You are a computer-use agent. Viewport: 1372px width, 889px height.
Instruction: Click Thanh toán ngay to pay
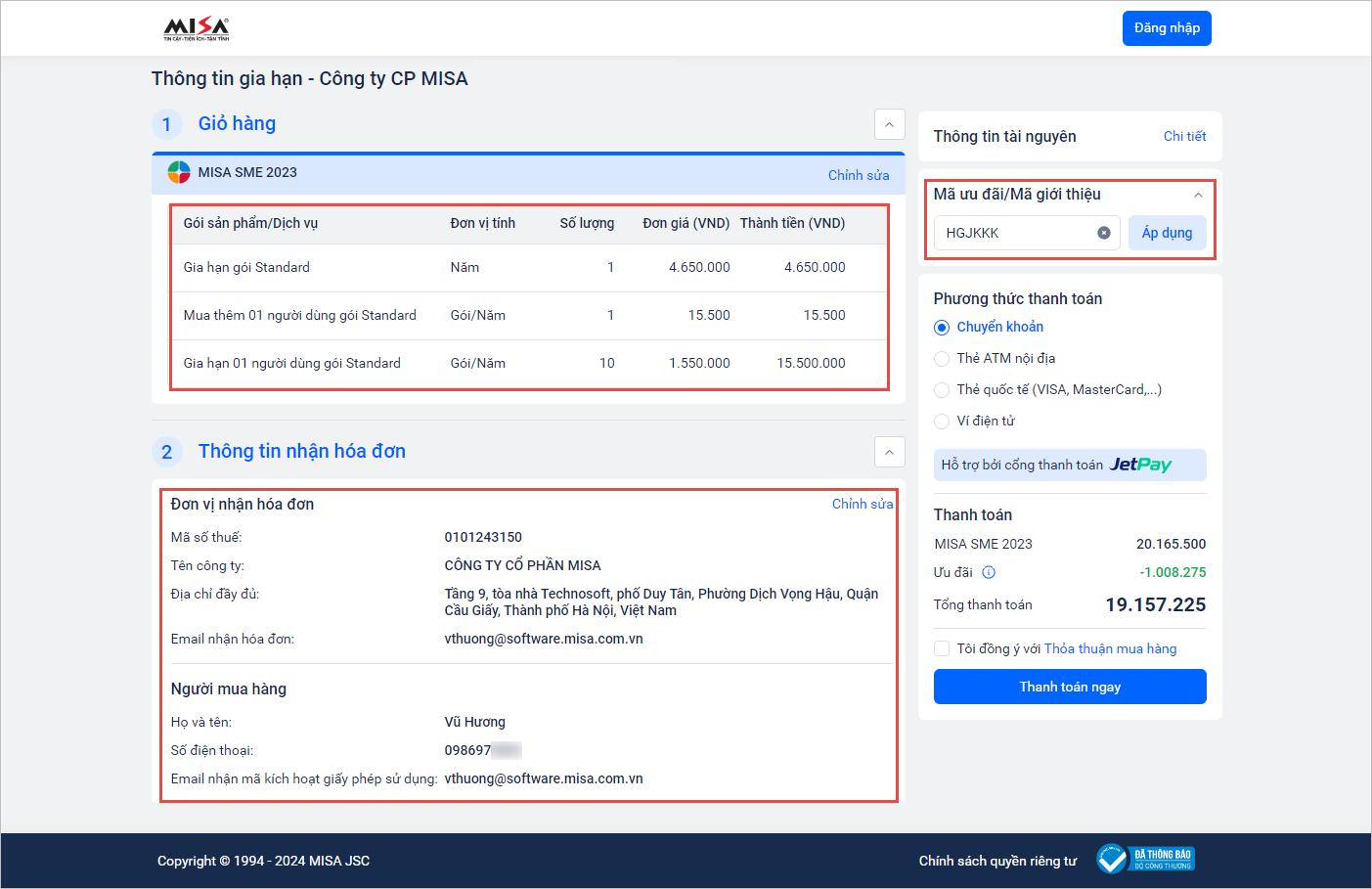1069,687
